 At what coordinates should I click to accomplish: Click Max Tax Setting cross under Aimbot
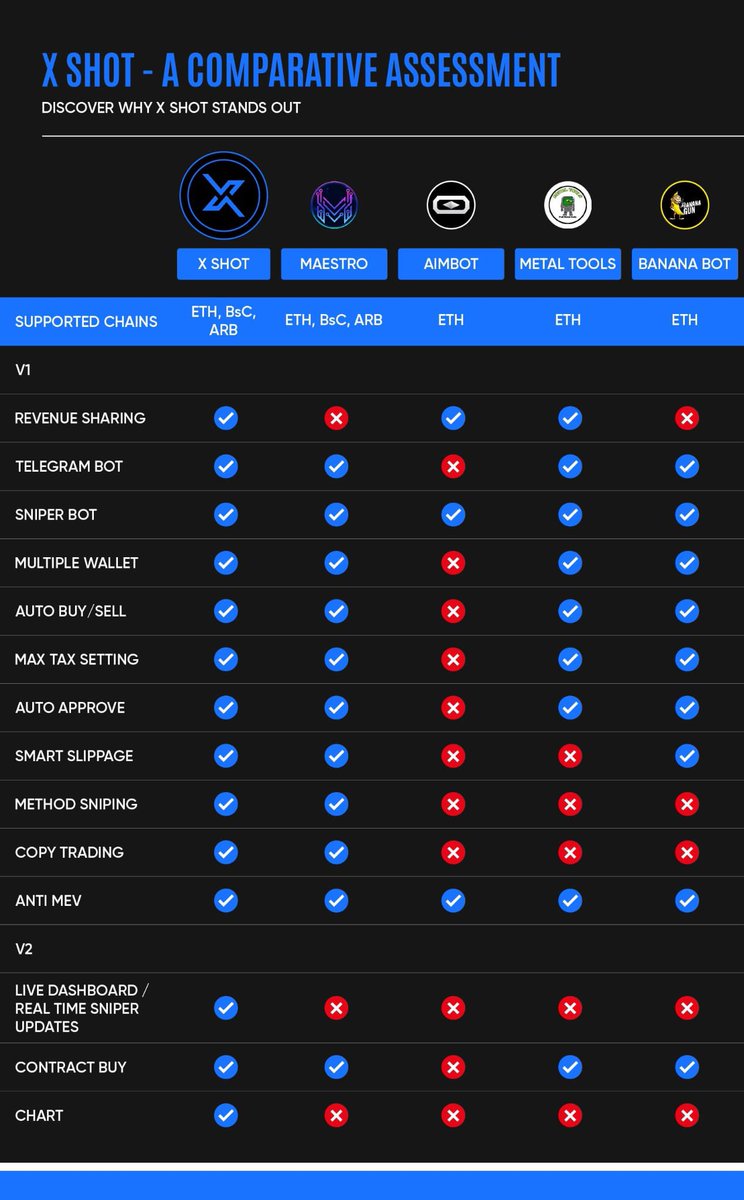453,659
